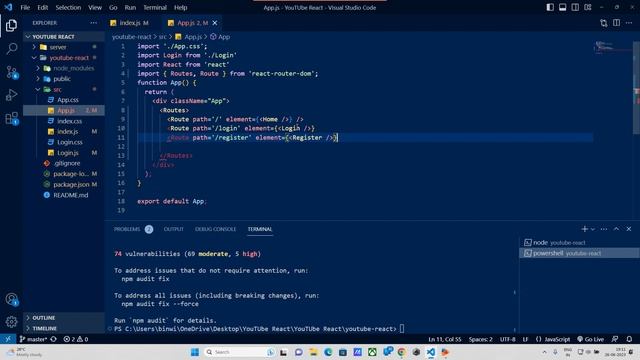Open the Manage gear icon
640x360 pixels.
[11, 322]
